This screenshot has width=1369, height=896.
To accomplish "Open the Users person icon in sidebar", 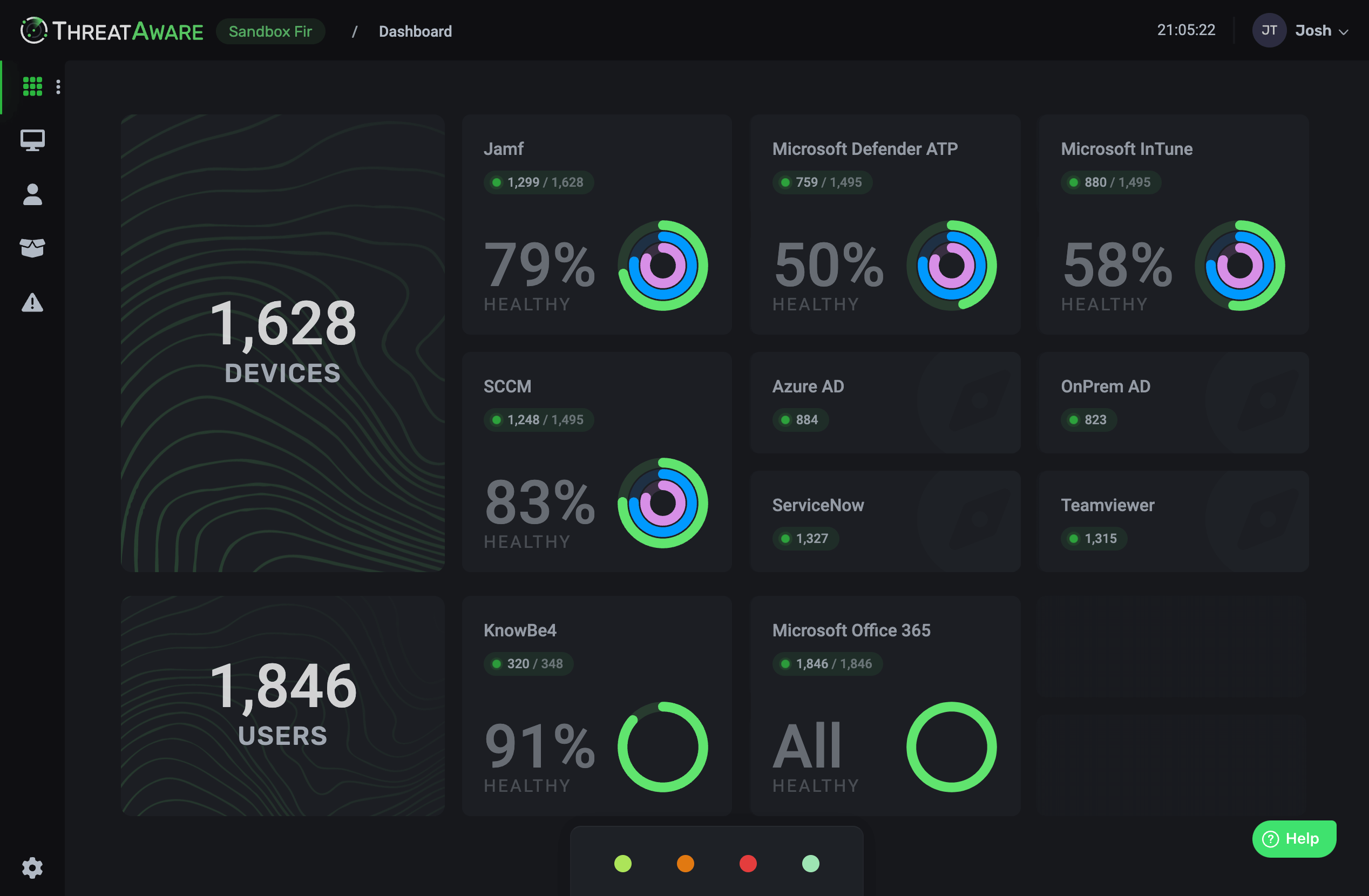I will click(x=32, y=194).
